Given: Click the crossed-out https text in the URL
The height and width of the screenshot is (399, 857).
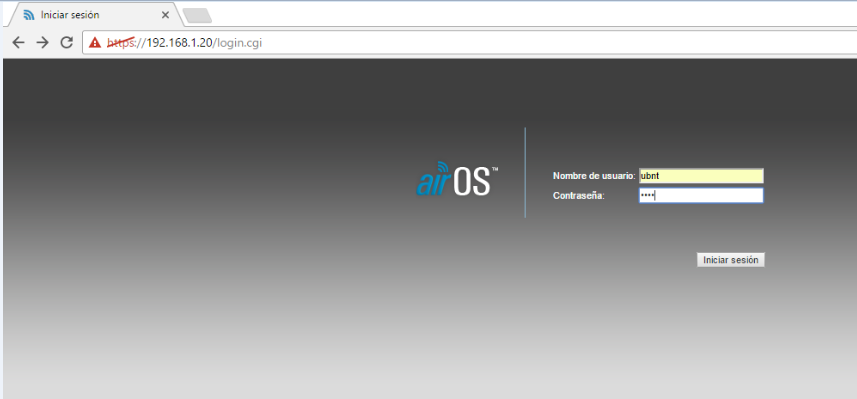Looking at the screenshot, I should point(121,43).
